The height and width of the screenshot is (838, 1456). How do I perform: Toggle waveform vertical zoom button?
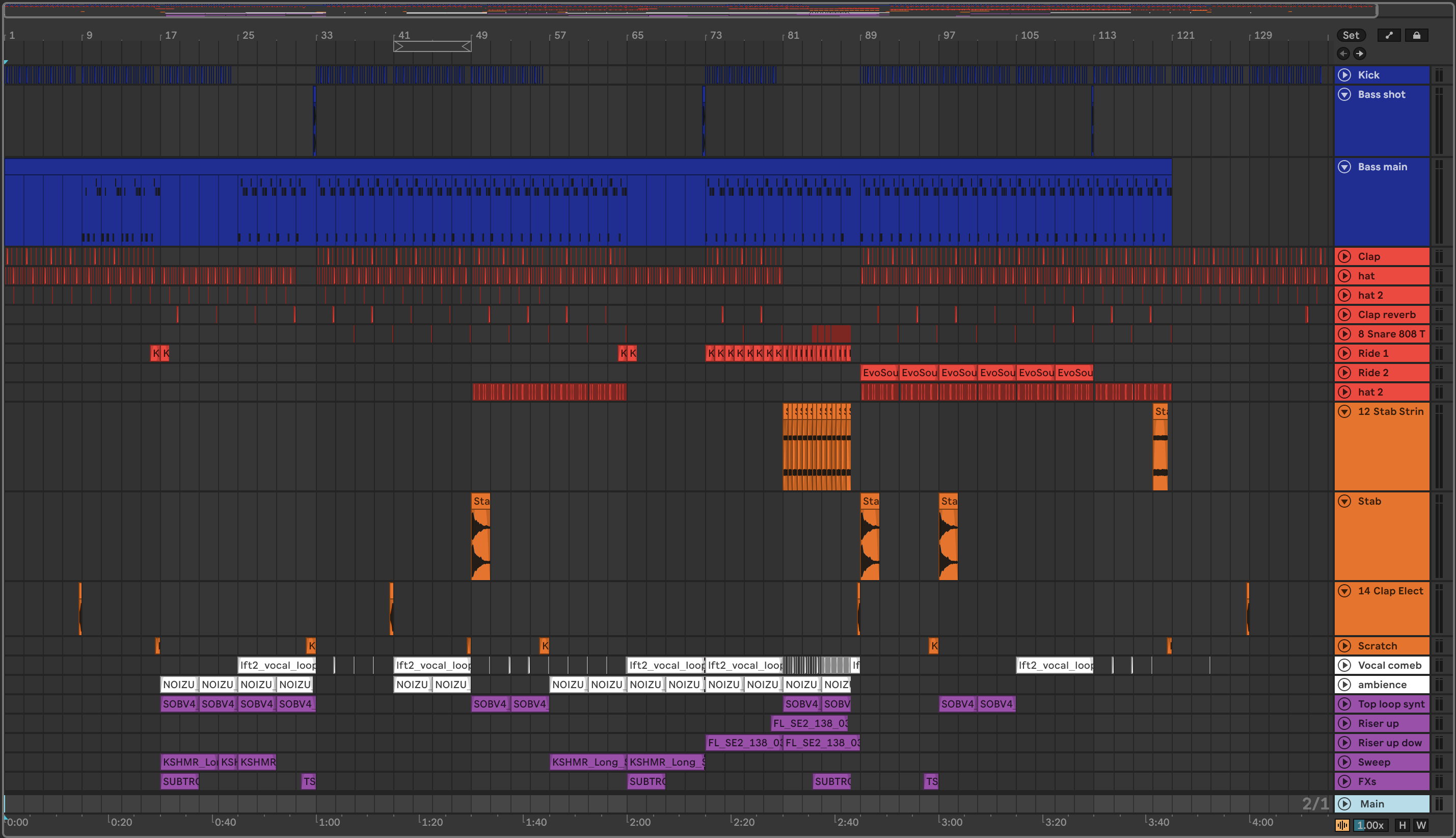pyautogui.click(x=1342, y=825)
